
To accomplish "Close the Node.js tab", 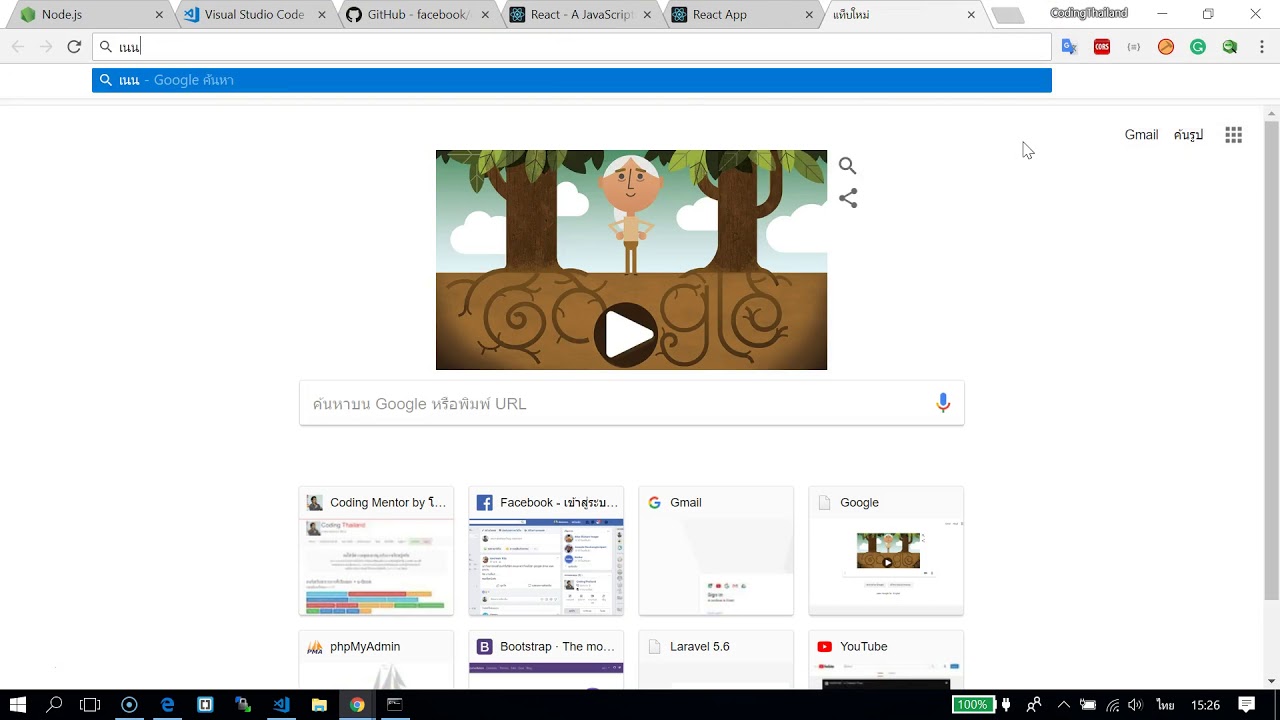I will (x=159, y=15).
